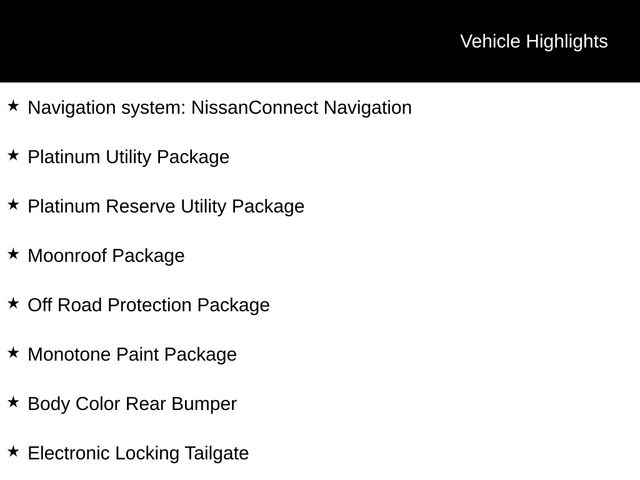The image size is (640, 480).
Task: Select the Platinum Utility Package text
Action: 128,157
